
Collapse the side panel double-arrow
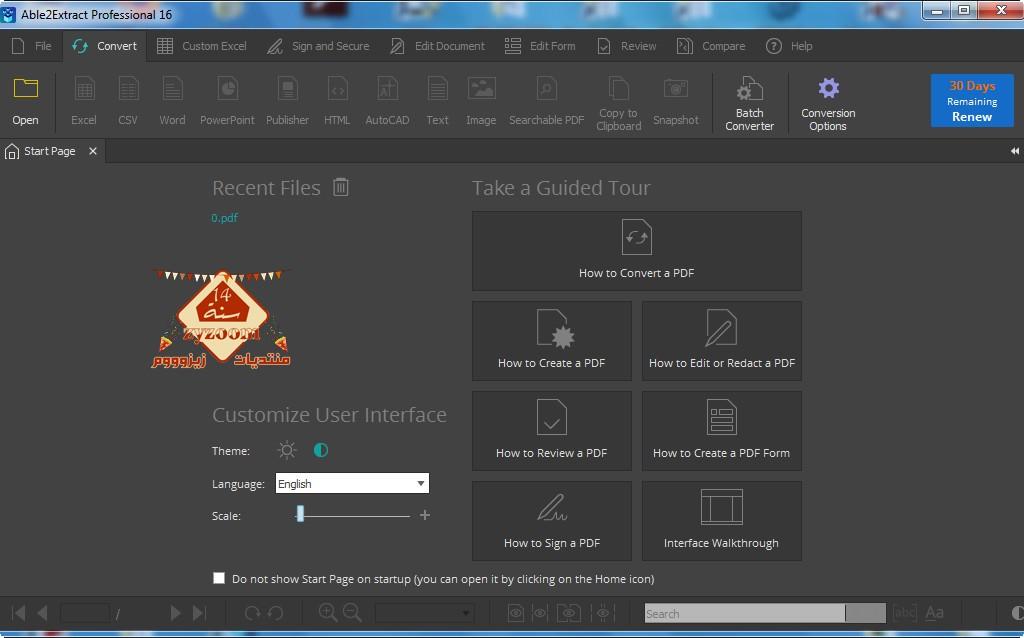[1015, 151]
